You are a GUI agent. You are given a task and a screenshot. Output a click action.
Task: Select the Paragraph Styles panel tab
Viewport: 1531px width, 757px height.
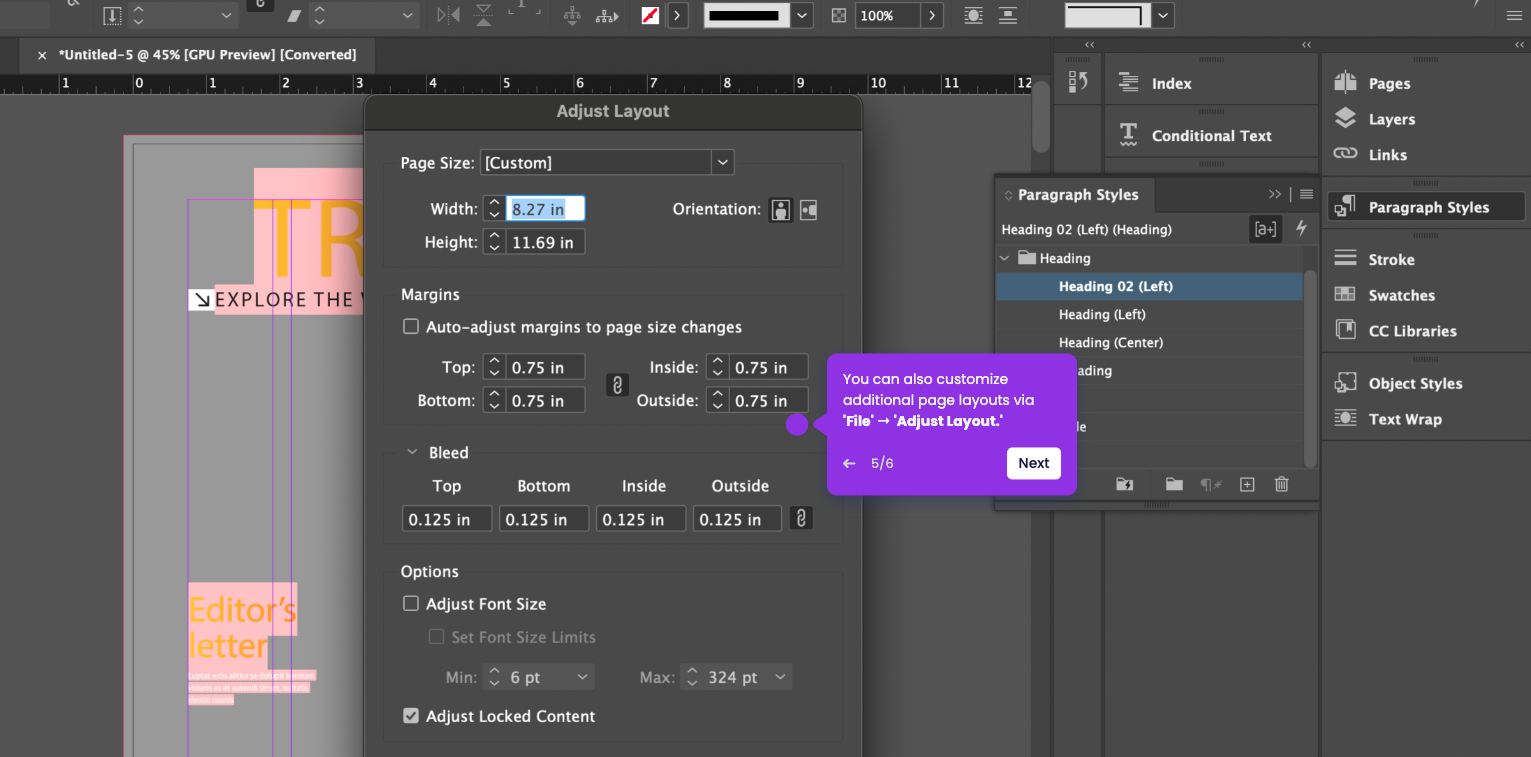click(x=1077, y=195)
